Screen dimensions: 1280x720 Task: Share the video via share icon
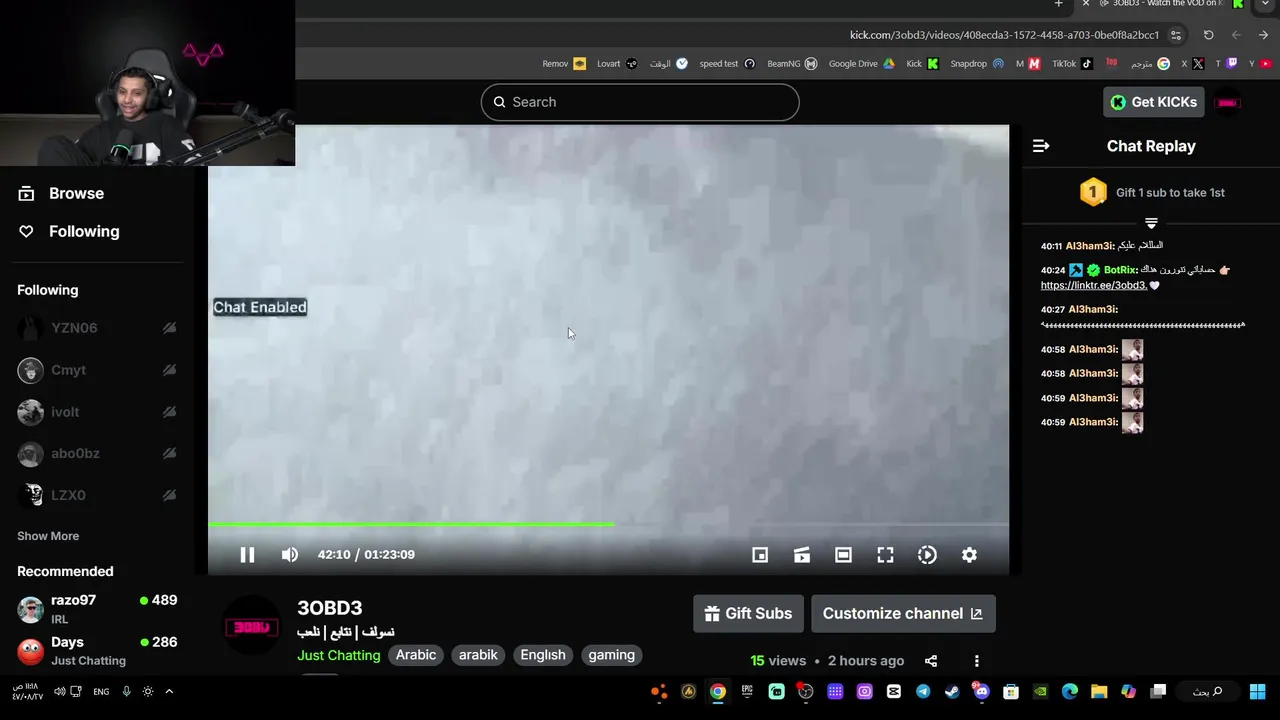pyautogui.click(x=931, y=661)
